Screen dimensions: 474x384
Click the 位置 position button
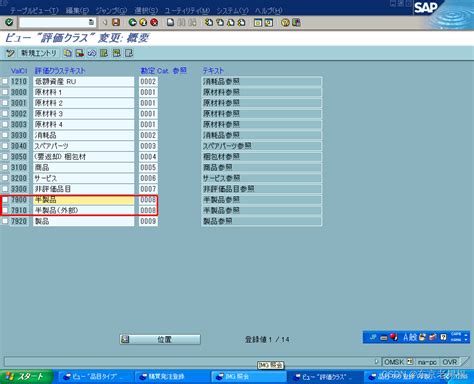coord(160,339)
